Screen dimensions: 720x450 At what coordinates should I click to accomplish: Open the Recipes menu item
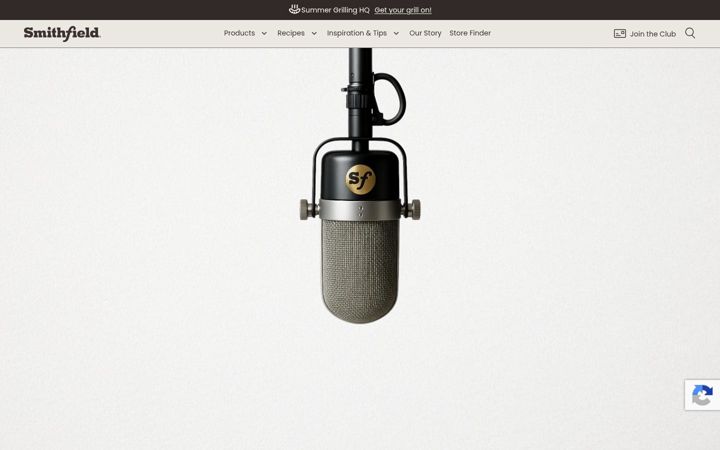click(x=291, y=33)
